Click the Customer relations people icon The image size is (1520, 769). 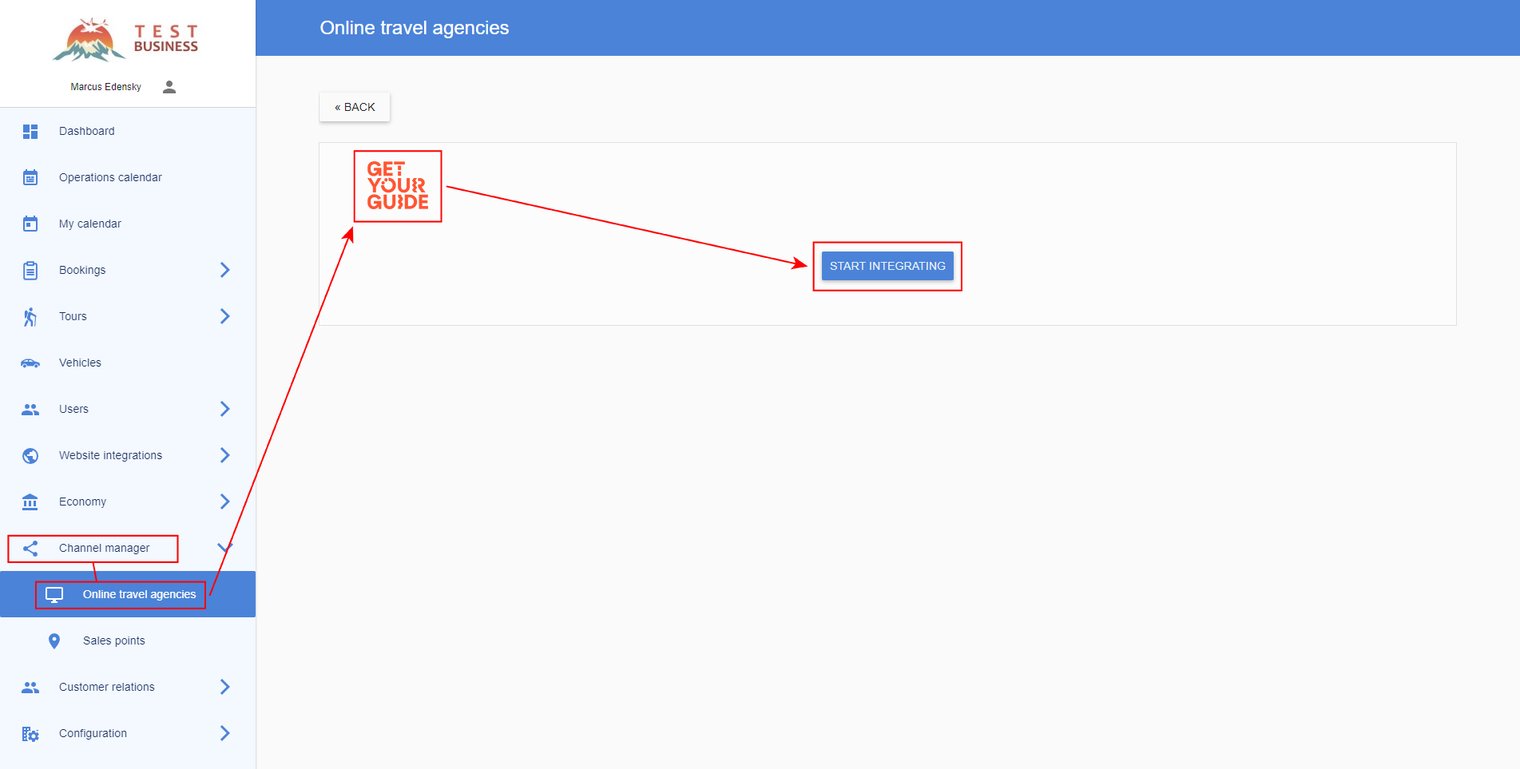tap(30, 687)
